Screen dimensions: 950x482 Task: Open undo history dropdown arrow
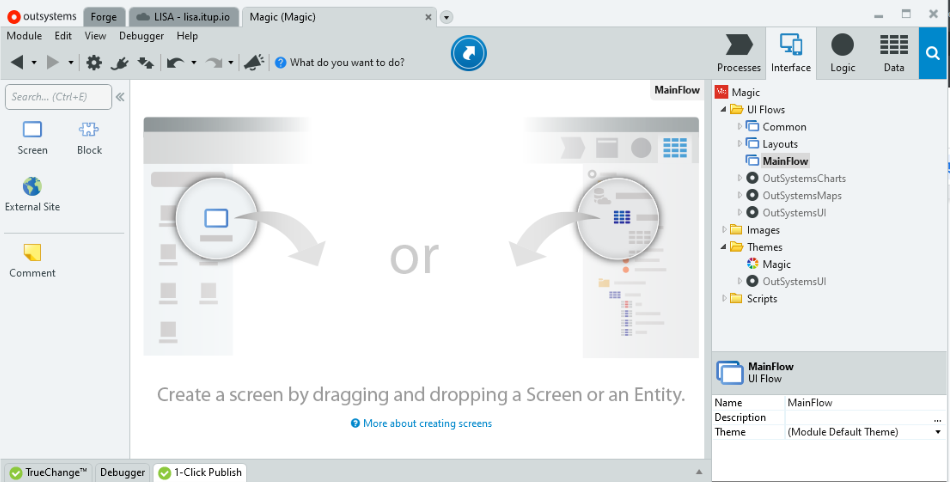(194, 62)
